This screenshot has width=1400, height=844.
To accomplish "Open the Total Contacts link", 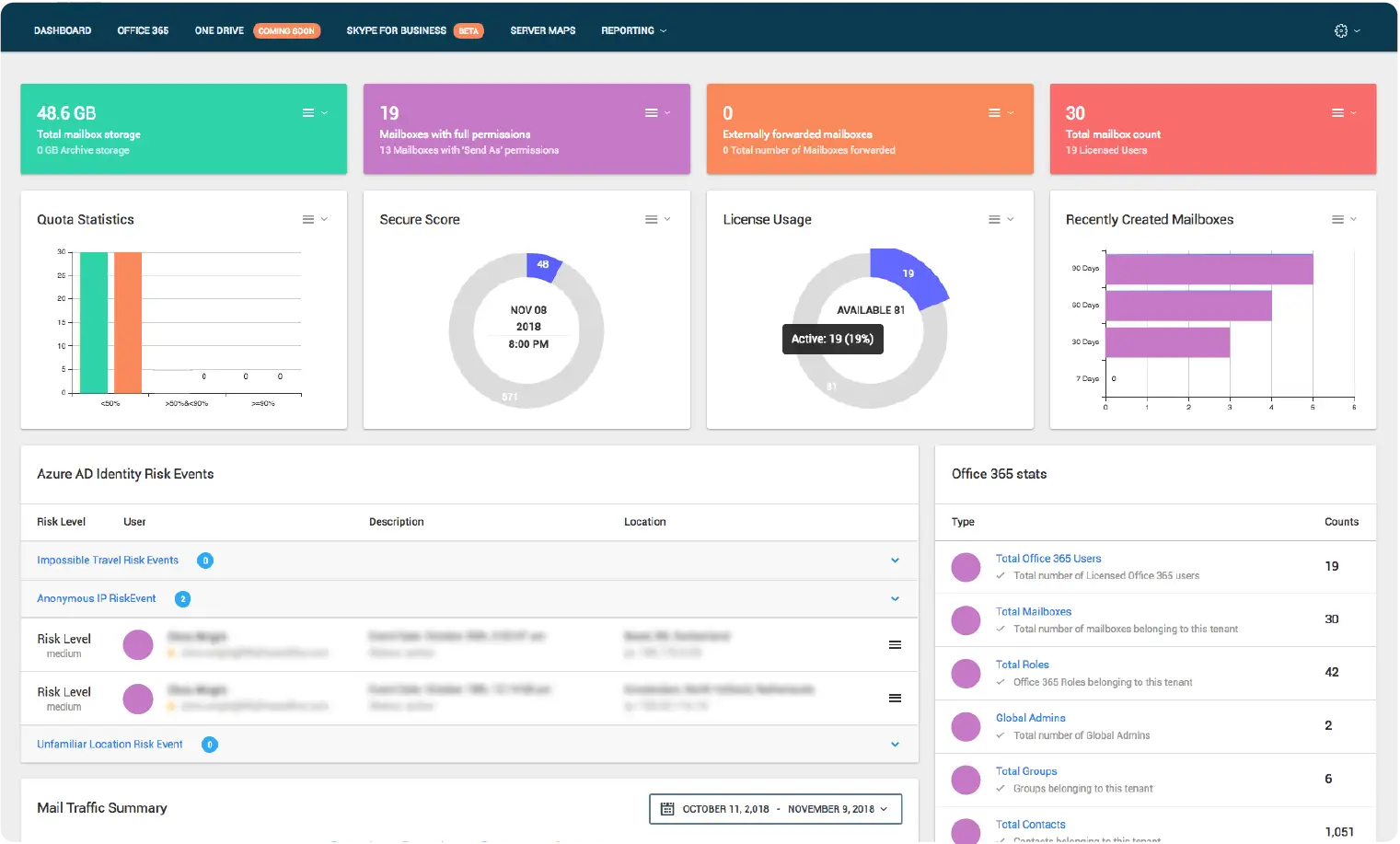I will point(1030,825).
